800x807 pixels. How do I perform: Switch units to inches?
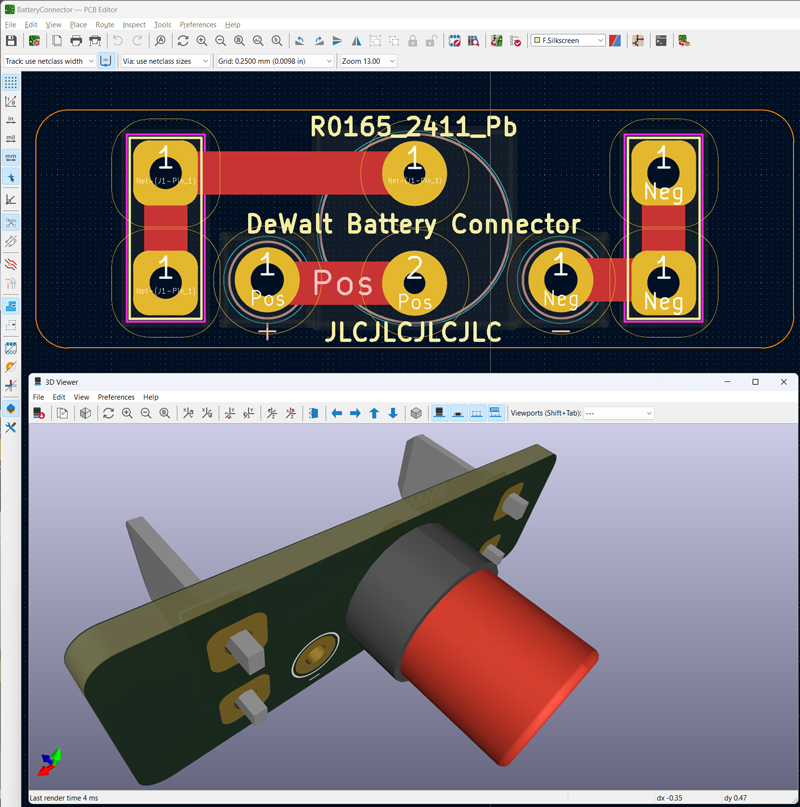[x=11, y=120]
